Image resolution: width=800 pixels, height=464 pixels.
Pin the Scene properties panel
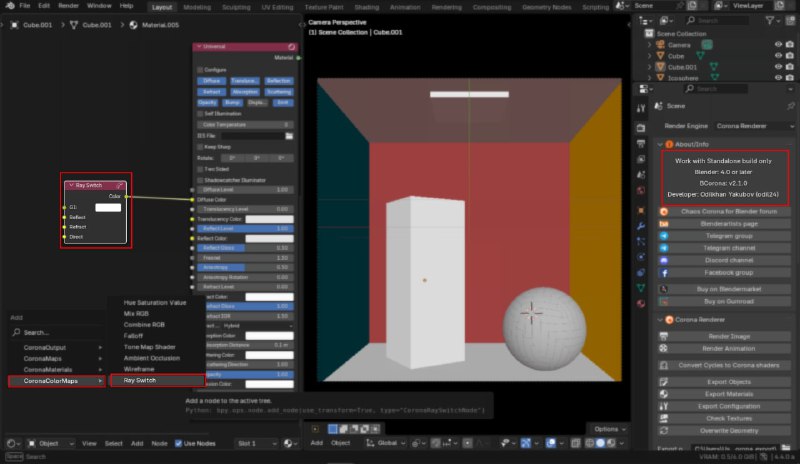pyautogui.click(x=790, y=106)
